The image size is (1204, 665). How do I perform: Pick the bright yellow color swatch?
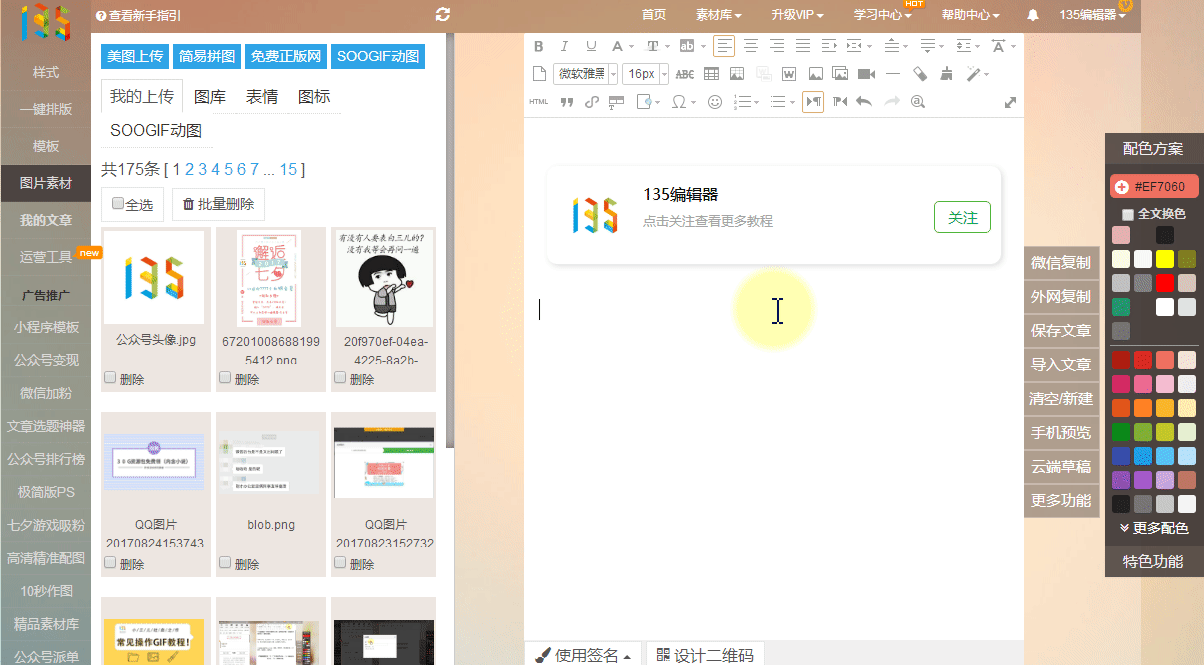coord(1164,258)
